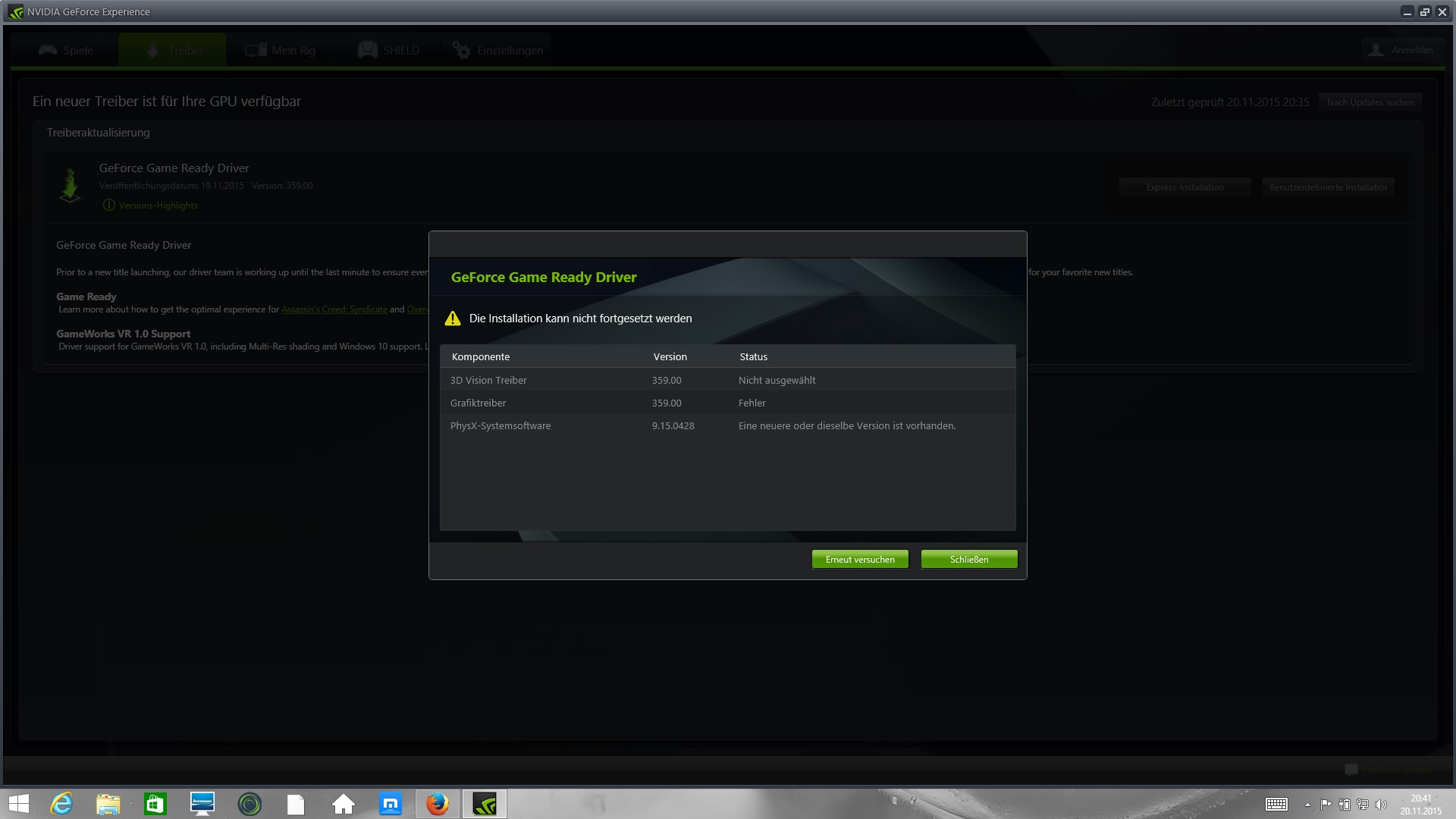The width and height of the screenshot is (1456, 819).
Task: Select the PhysX-Systemsoftware table row
Action: tap(726, 425)
